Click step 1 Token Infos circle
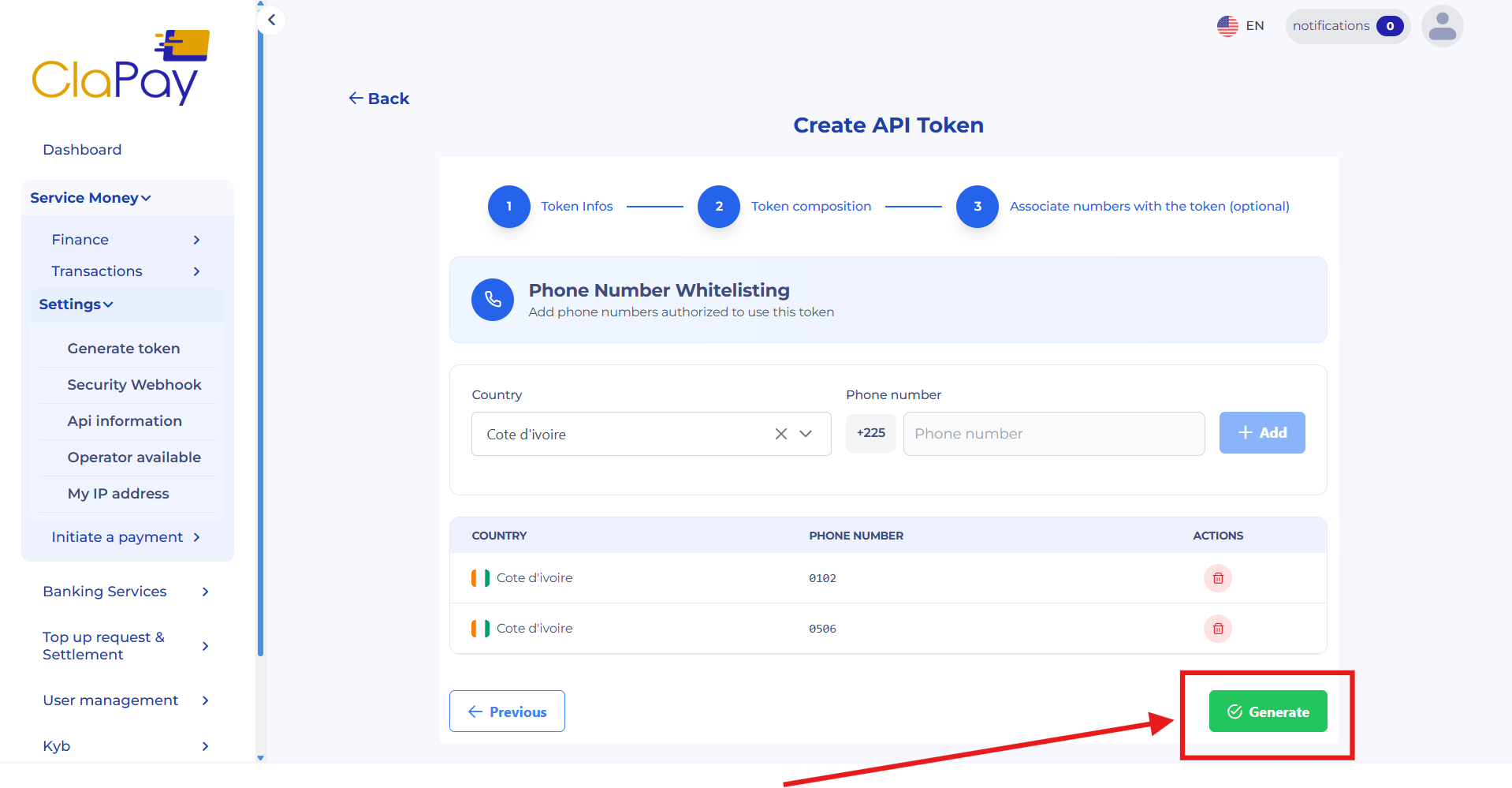 pyautogui.click(x=508, y=206)
